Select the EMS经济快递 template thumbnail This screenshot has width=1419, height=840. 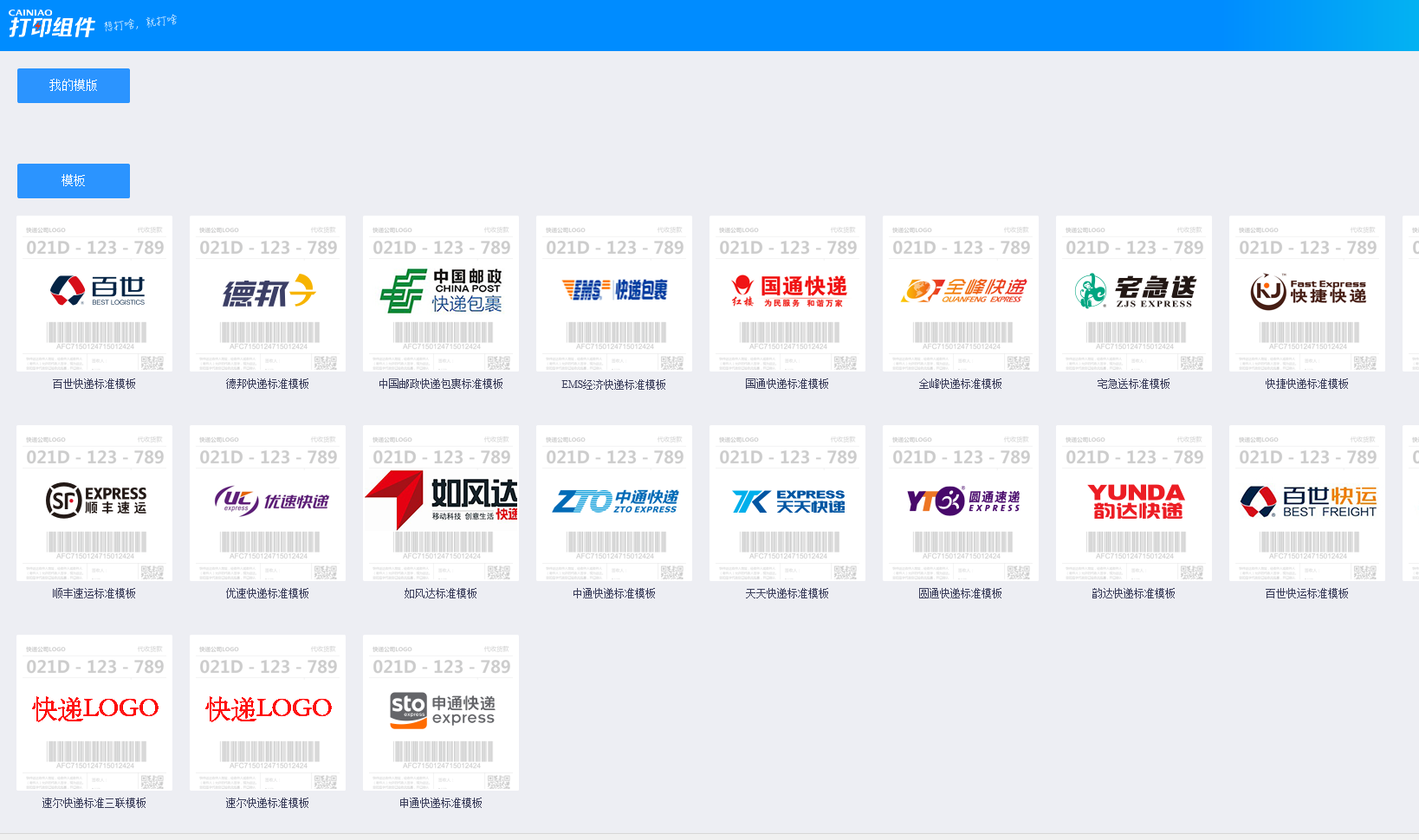tap(614, 294)
